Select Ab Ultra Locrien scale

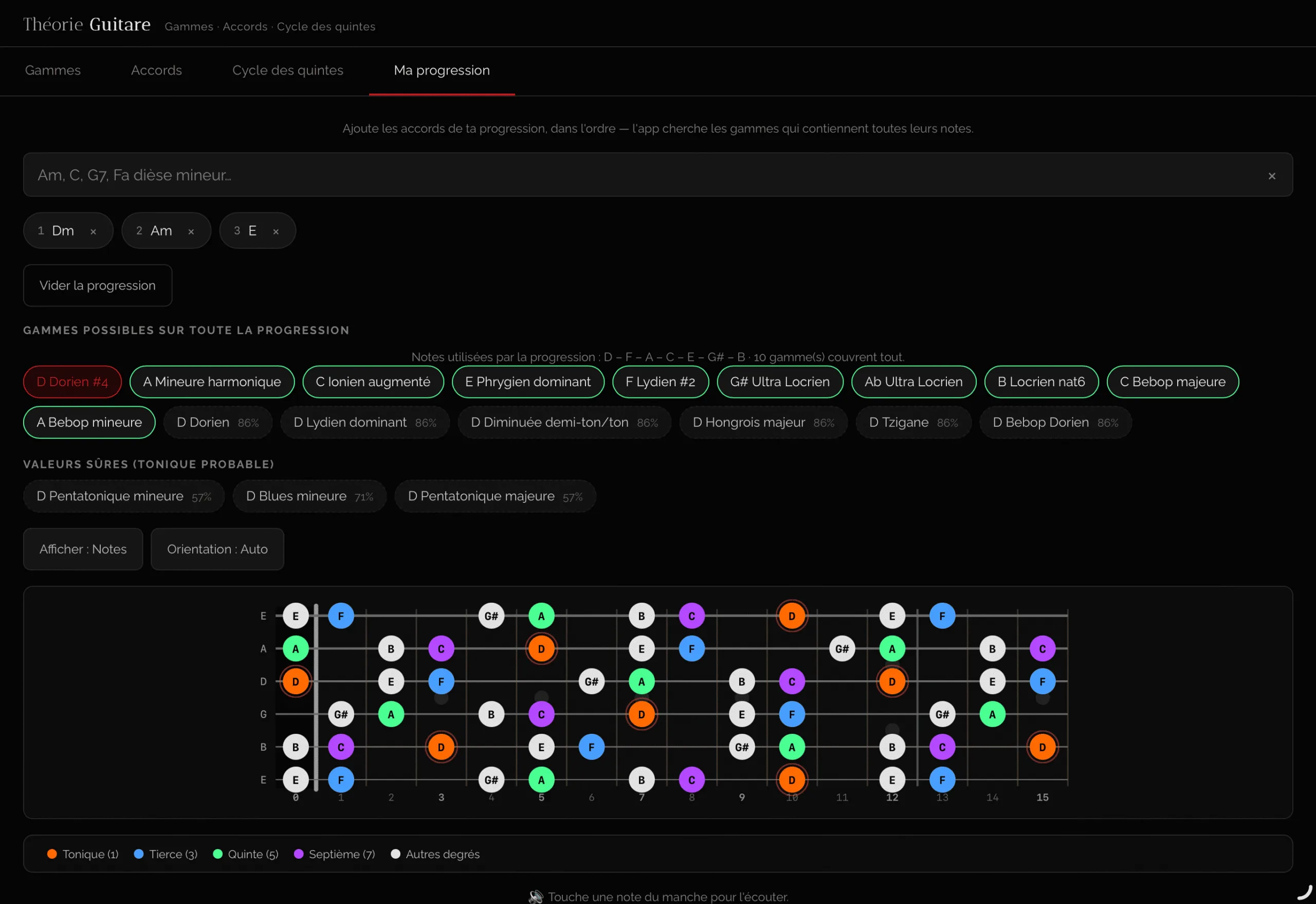coord(913,382)
